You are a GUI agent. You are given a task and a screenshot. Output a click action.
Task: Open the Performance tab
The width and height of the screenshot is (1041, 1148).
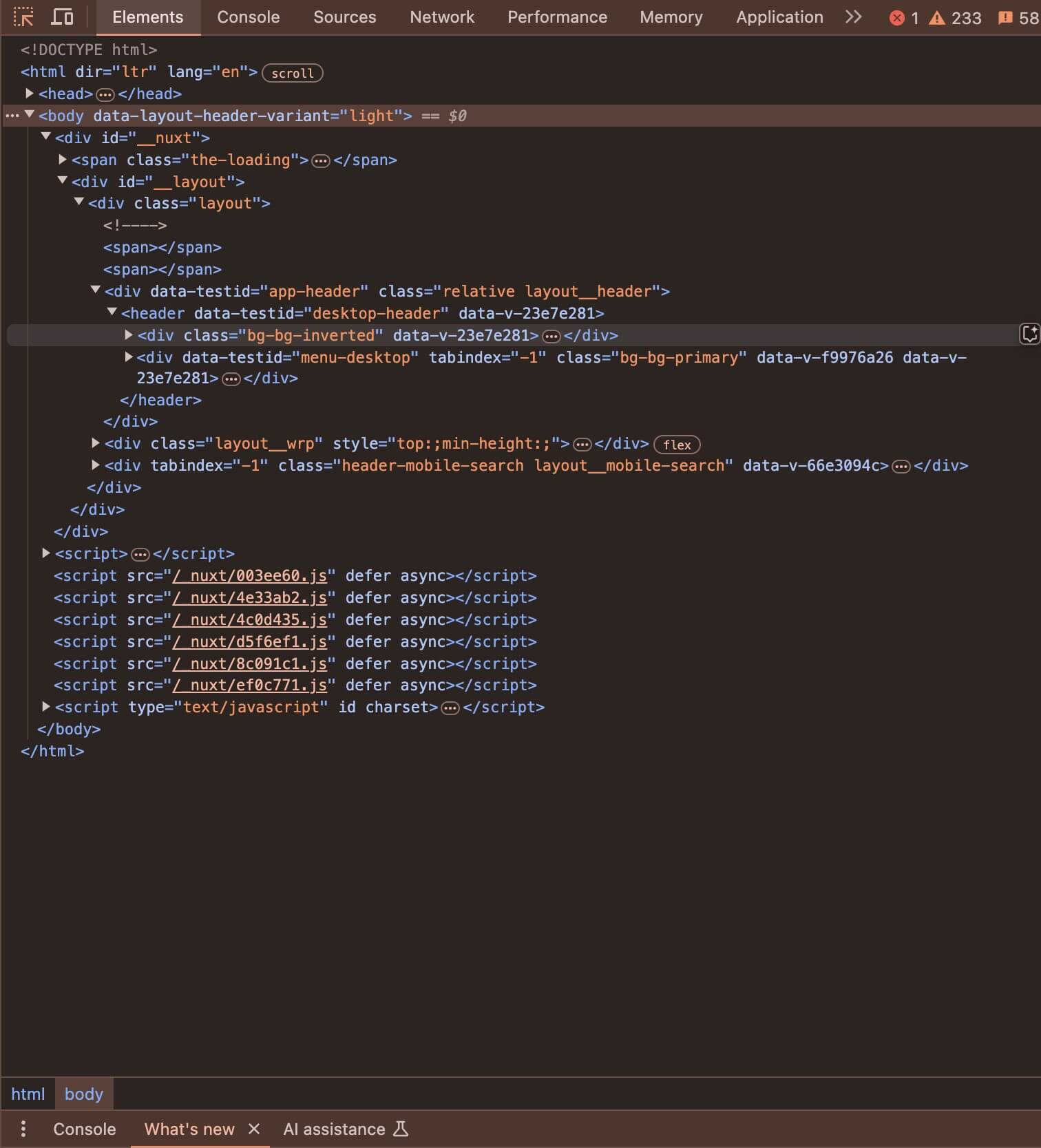click(558, 17)
